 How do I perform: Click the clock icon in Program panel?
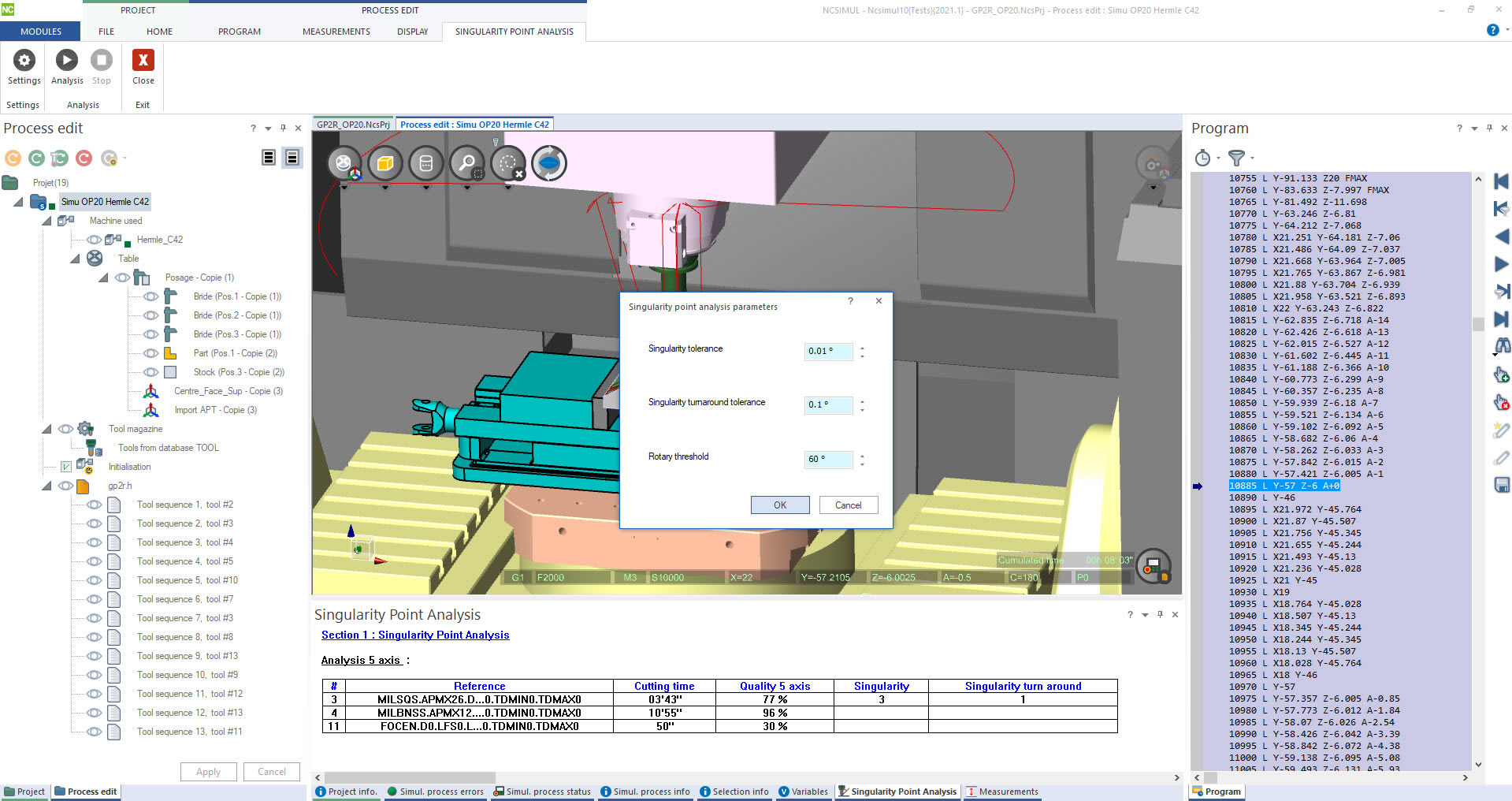(1202, 158)
